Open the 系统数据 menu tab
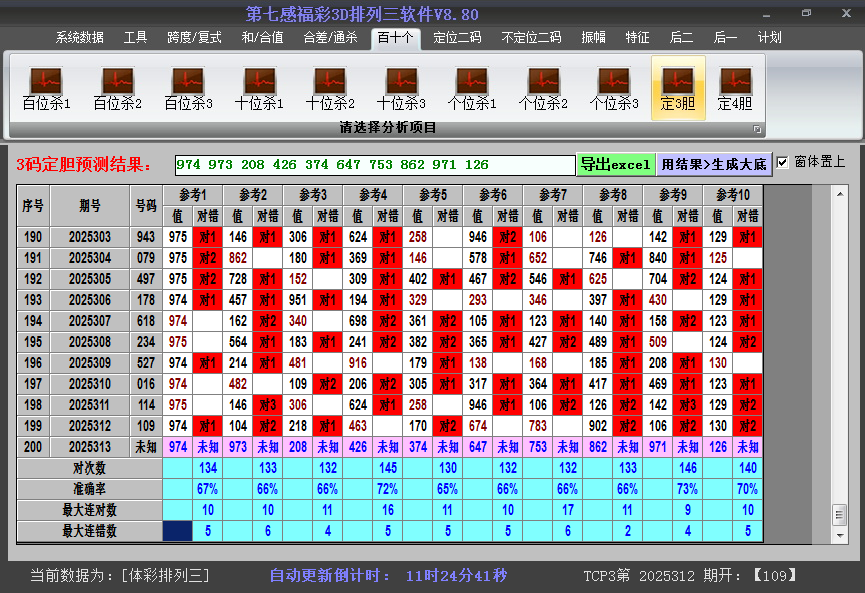 tap(79, 38)
